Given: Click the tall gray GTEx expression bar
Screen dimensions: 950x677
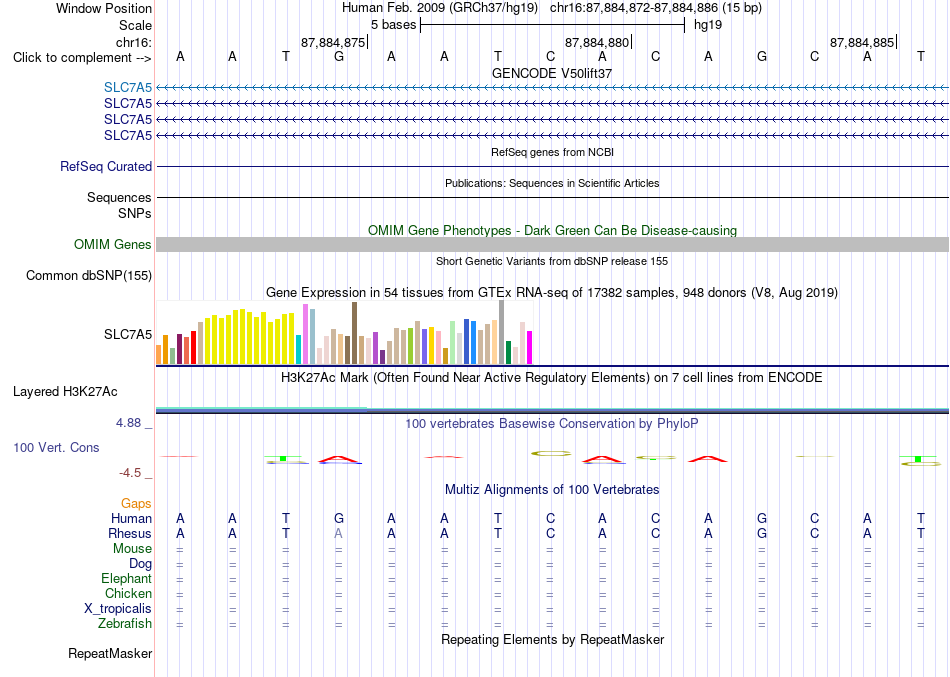Looking at the screenshot, I should [502, 332].
